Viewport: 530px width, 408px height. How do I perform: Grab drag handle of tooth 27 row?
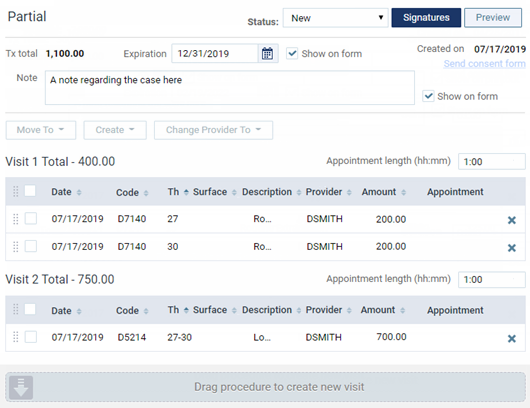pyautogui.click(x=16, y=219)
